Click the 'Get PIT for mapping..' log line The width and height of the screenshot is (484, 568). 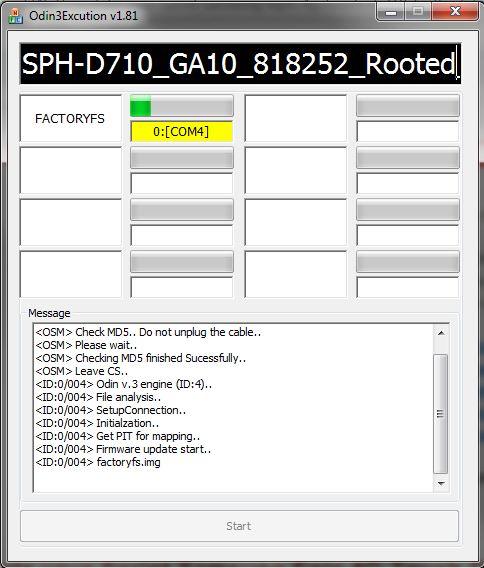point(118,436)
